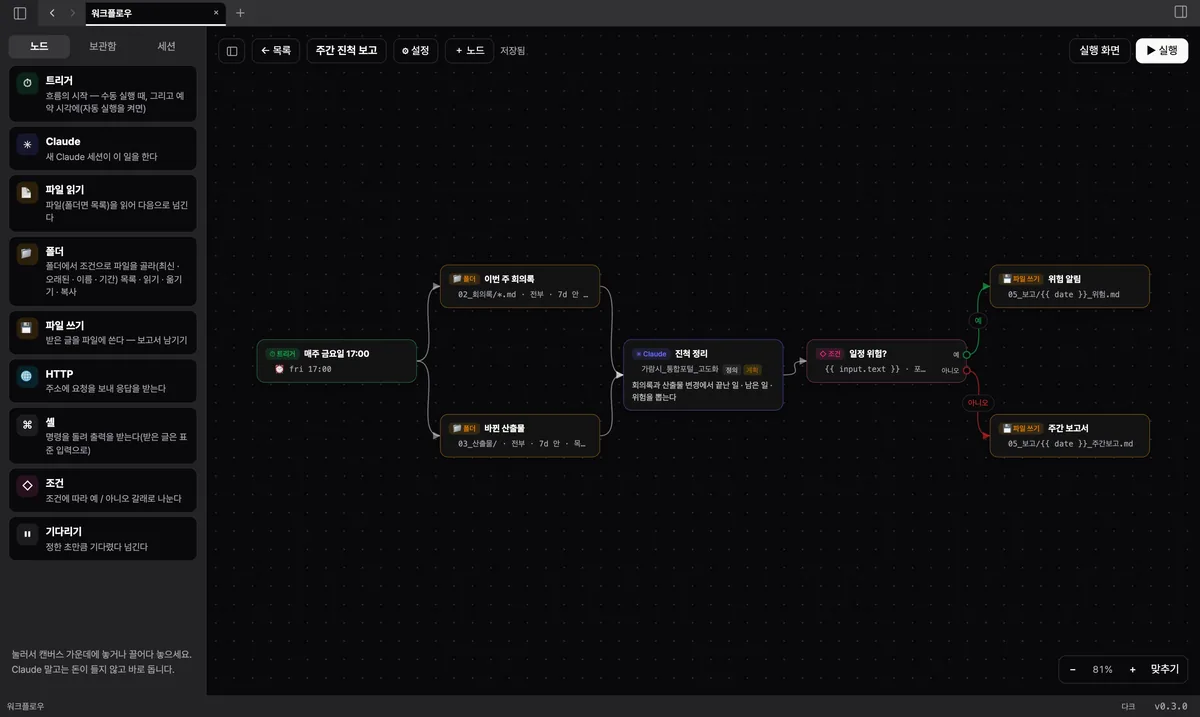The image size is (1200, 717).
Task: Switch to the 노드 tab
Action: coord(39,46)
